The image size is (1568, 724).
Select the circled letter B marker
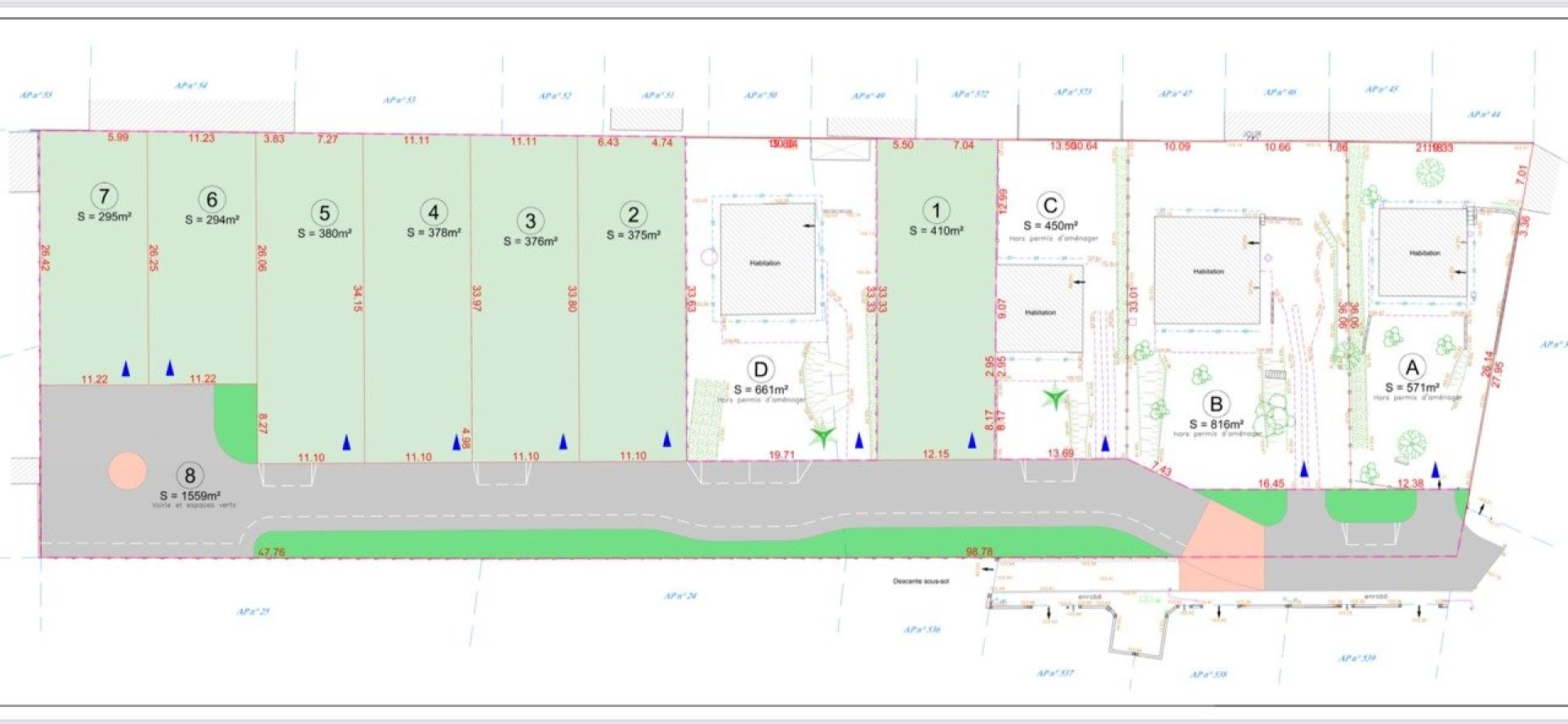(x=1216, y=404)
